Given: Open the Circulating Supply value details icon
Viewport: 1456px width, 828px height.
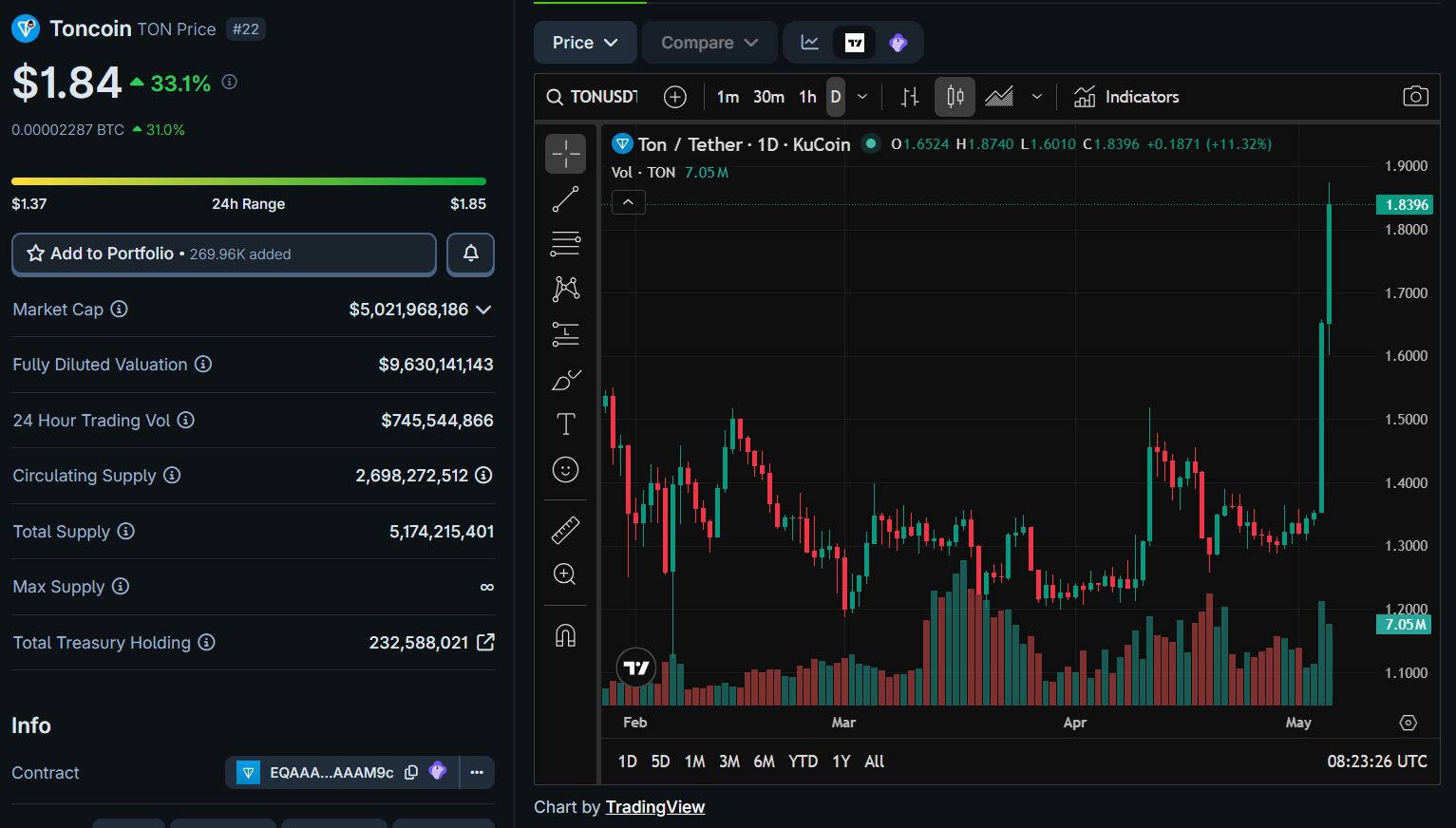Looking at the screenshot, I should pyautogui.click(x=483, y=475).
